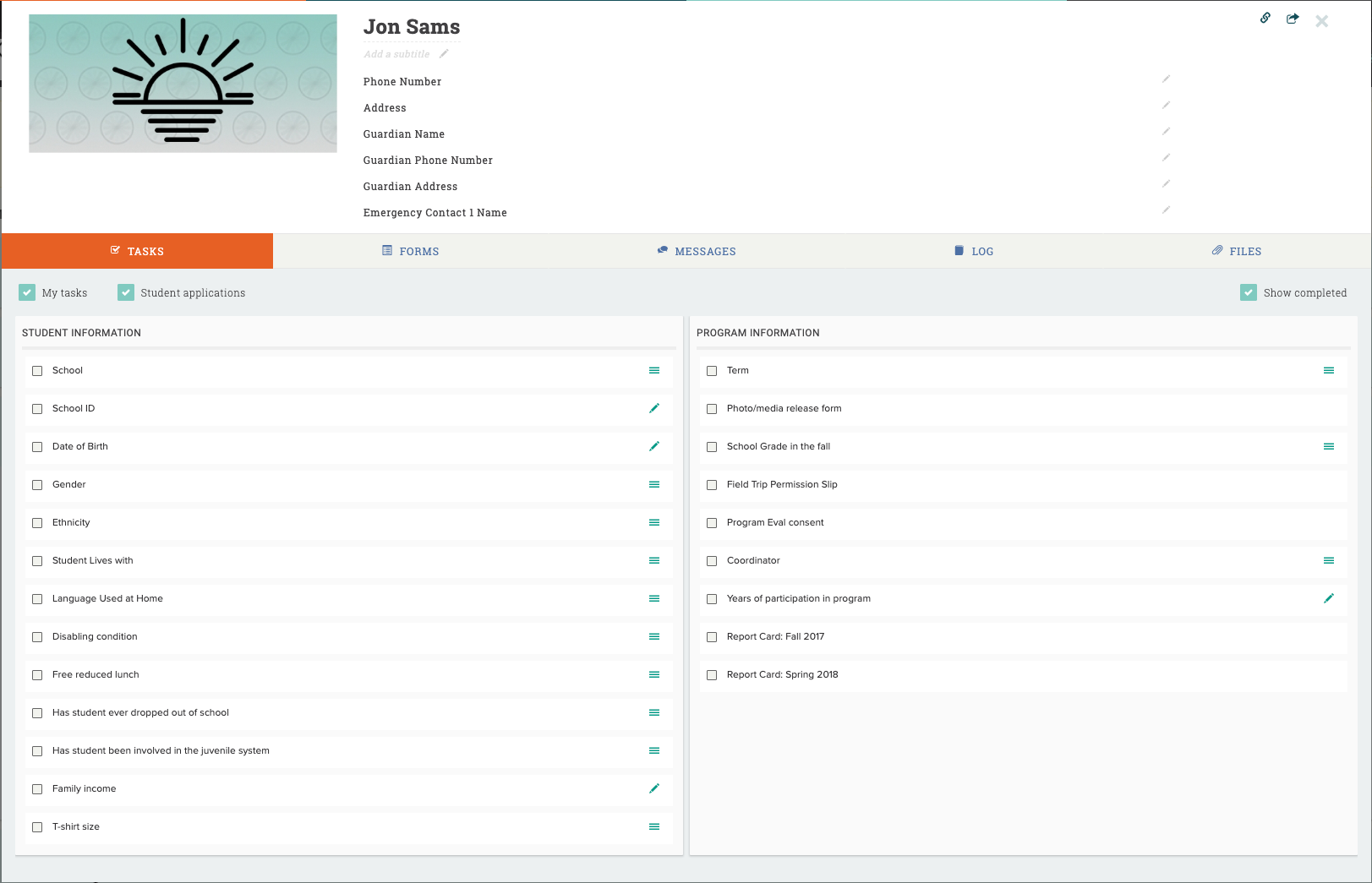Uncheck the My tasks checkbox
The image size is (1372, 883).
pyautogui.click(x=28, y=292)
